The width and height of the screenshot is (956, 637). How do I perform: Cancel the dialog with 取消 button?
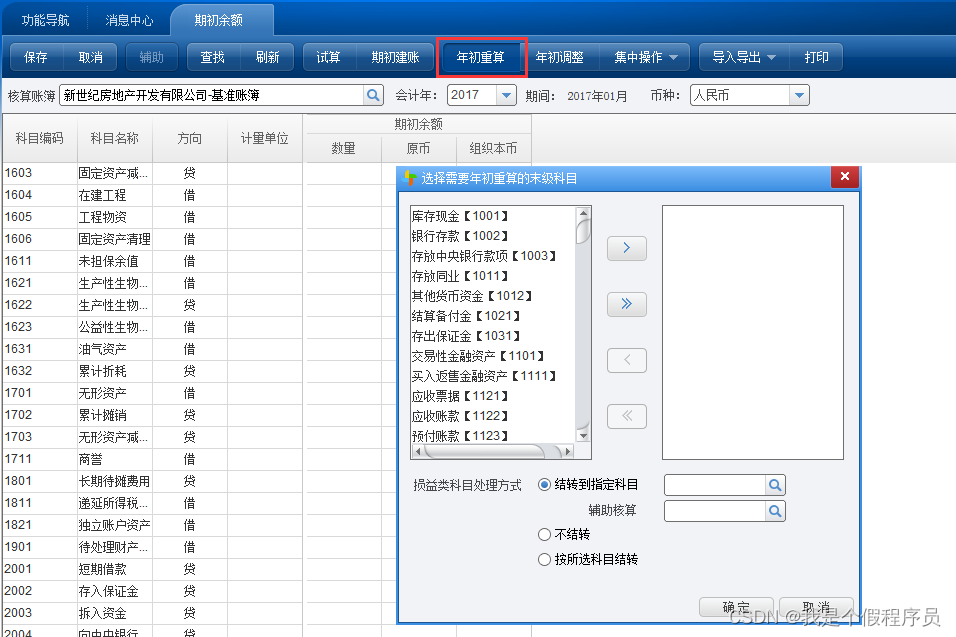point(816,607)
